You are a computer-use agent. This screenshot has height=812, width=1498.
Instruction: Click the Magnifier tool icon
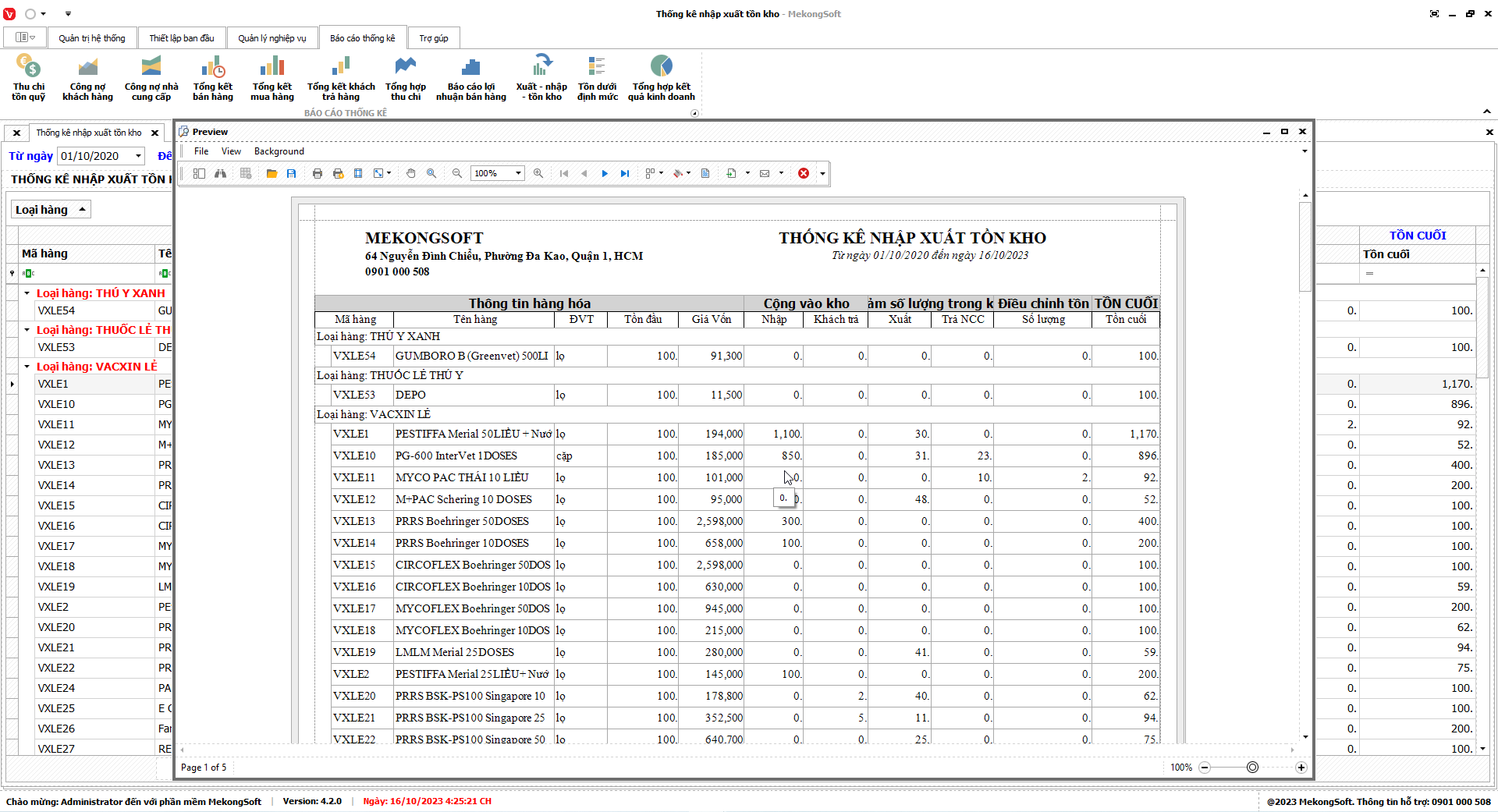pos(431,173)
